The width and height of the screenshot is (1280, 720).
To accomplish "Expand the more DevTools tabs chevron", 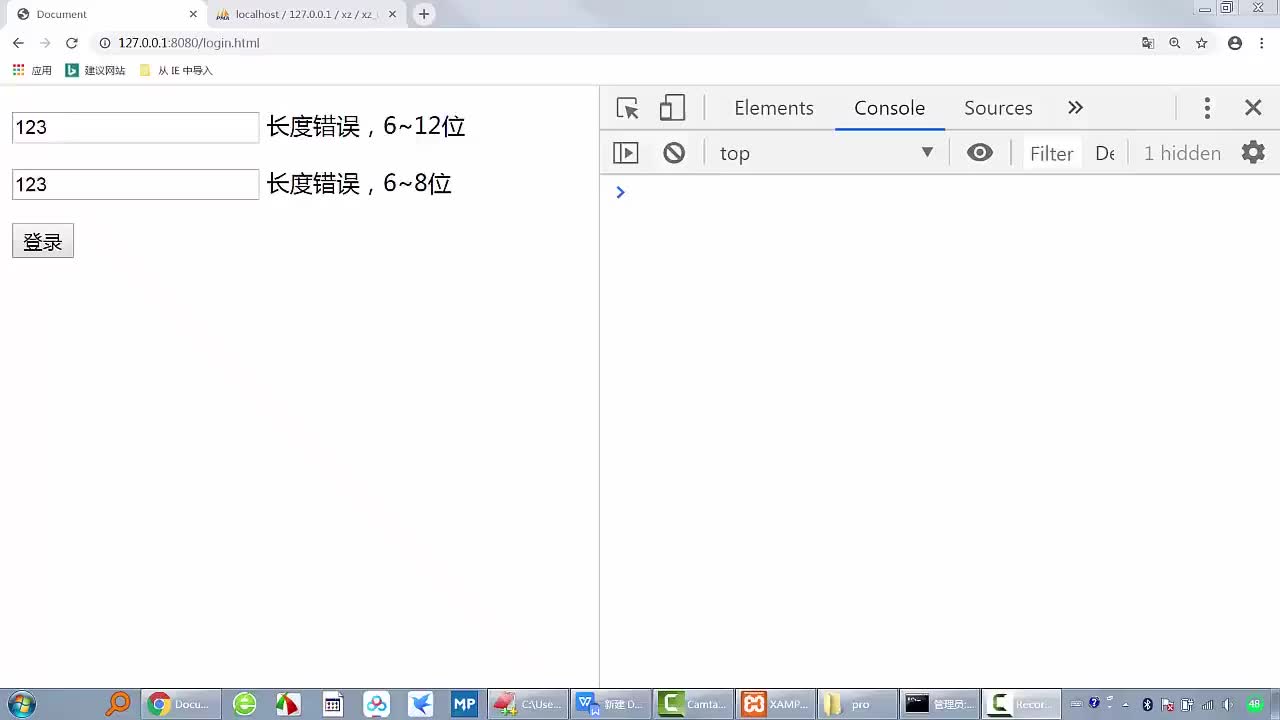I will click(x=1075, y=108).
